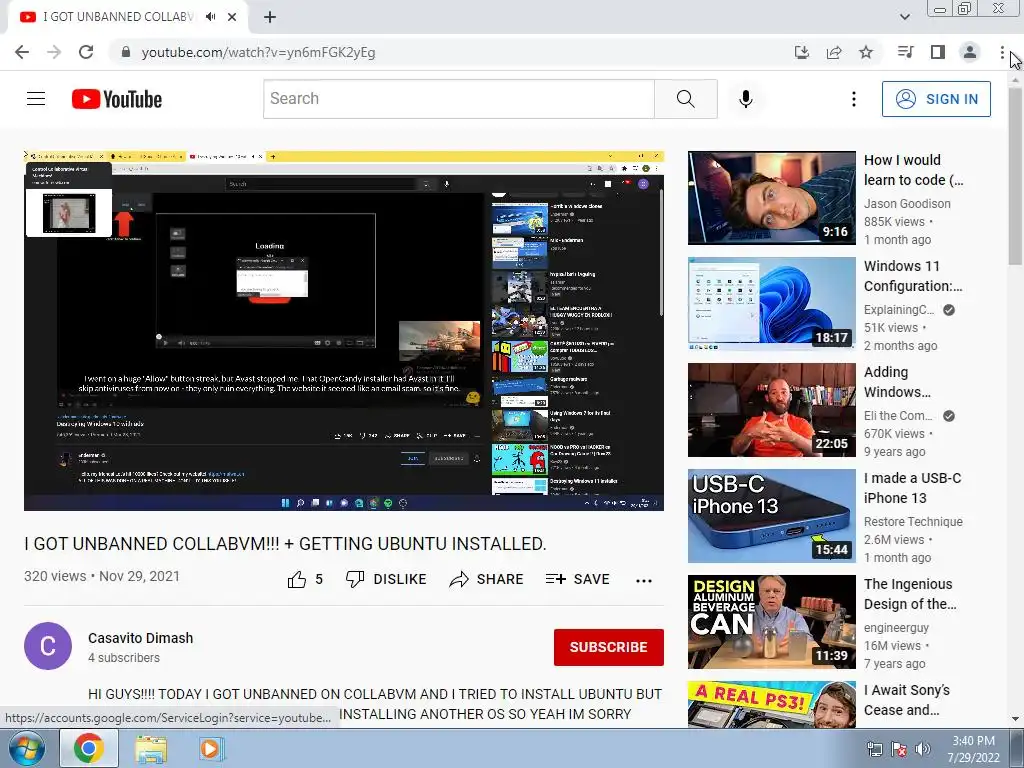Open 'How I would learn to code' thumbnail
The height and width of the screenshot is (768, 1024).
coord(771,198)
